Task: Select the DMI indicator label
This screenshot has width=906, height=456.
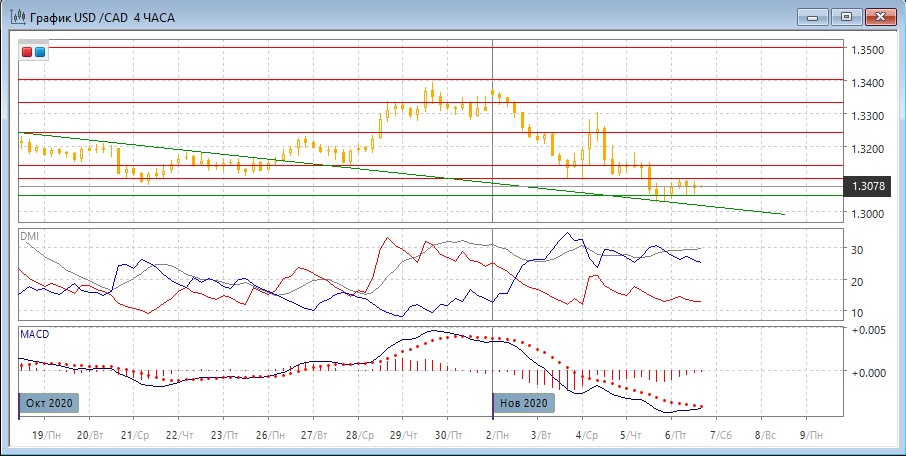Action: point(30,235)
